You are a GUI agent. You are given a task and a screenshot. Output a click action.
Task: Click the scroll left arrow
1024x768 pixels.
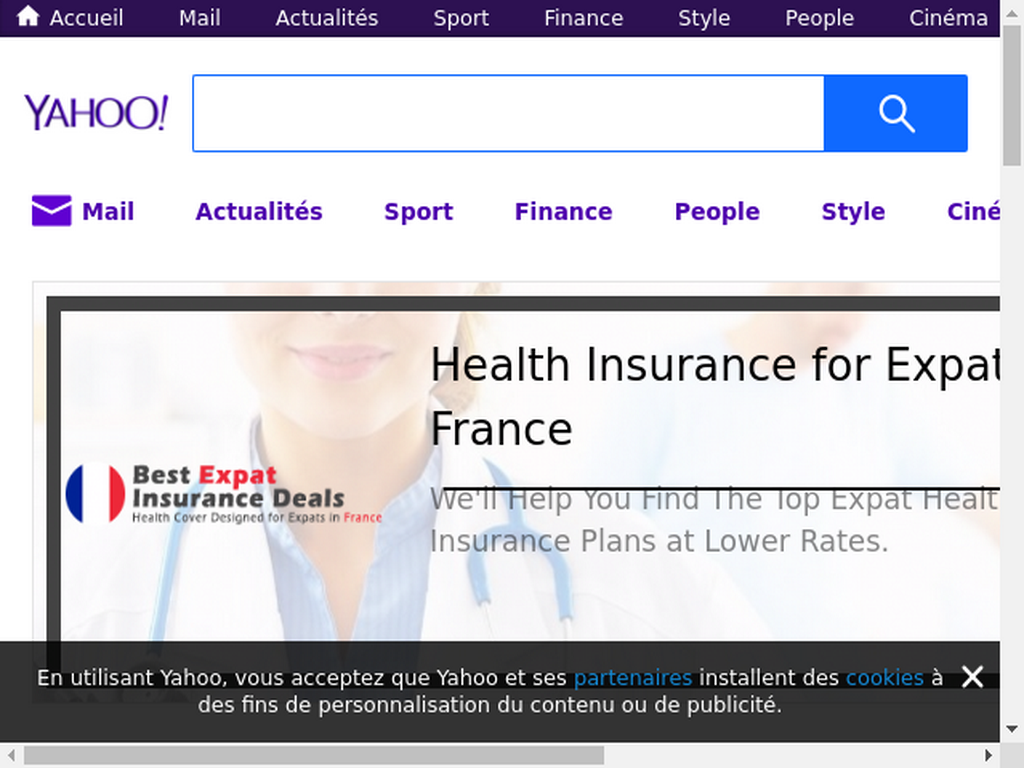11,755
